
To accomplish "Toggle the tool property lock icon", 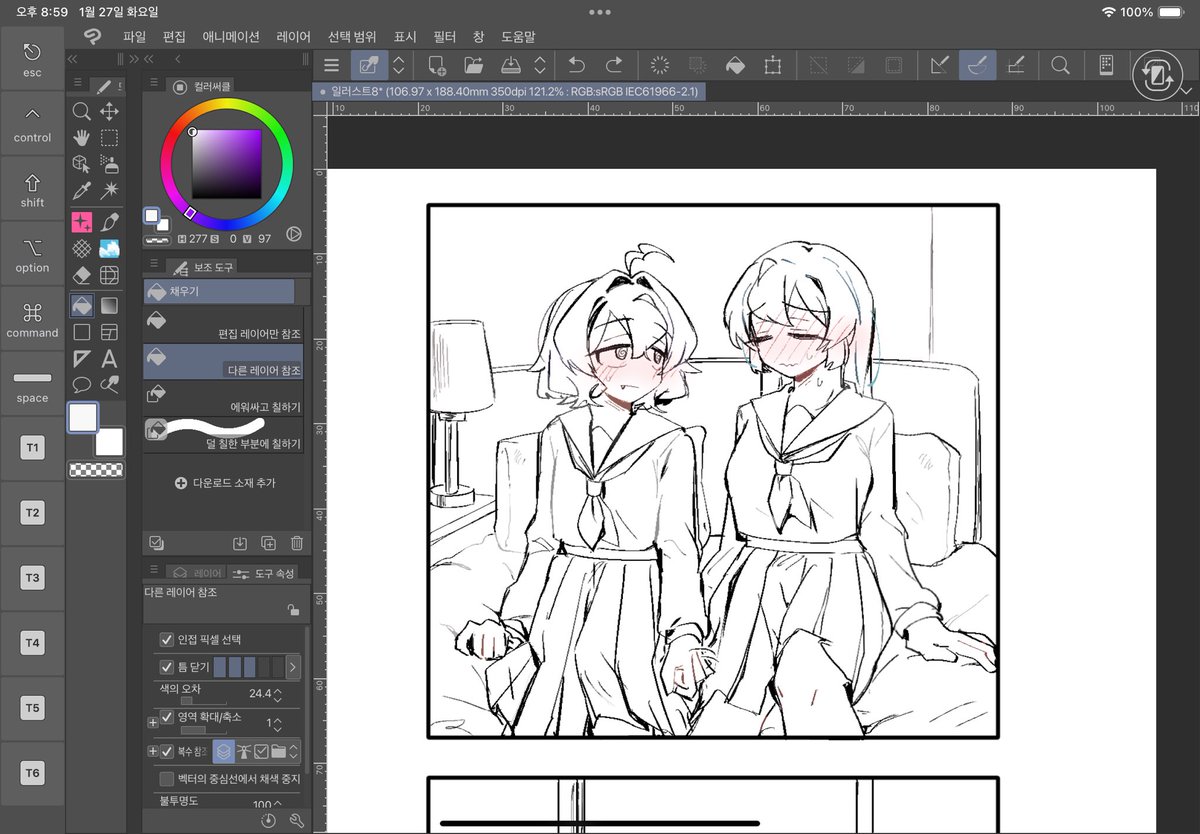I will (x=292, y=609).
